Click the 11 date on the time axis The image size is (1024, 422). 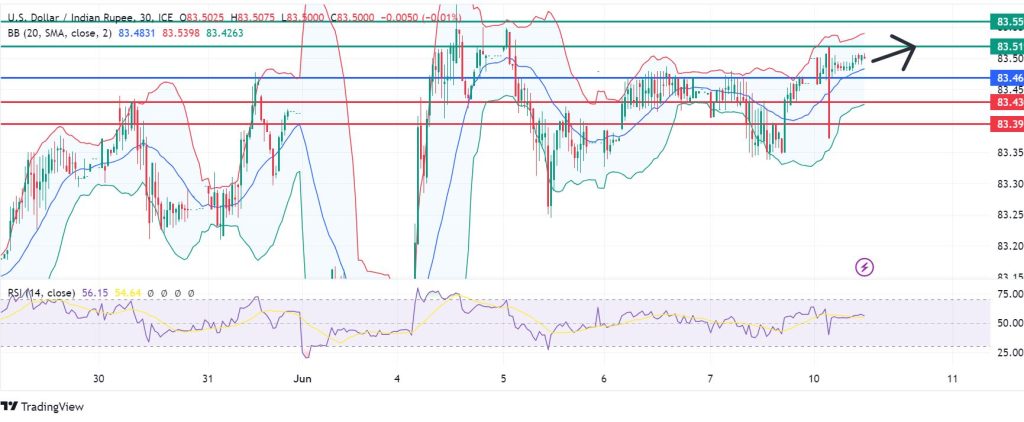pyautogui.click(x=952, y=378)
